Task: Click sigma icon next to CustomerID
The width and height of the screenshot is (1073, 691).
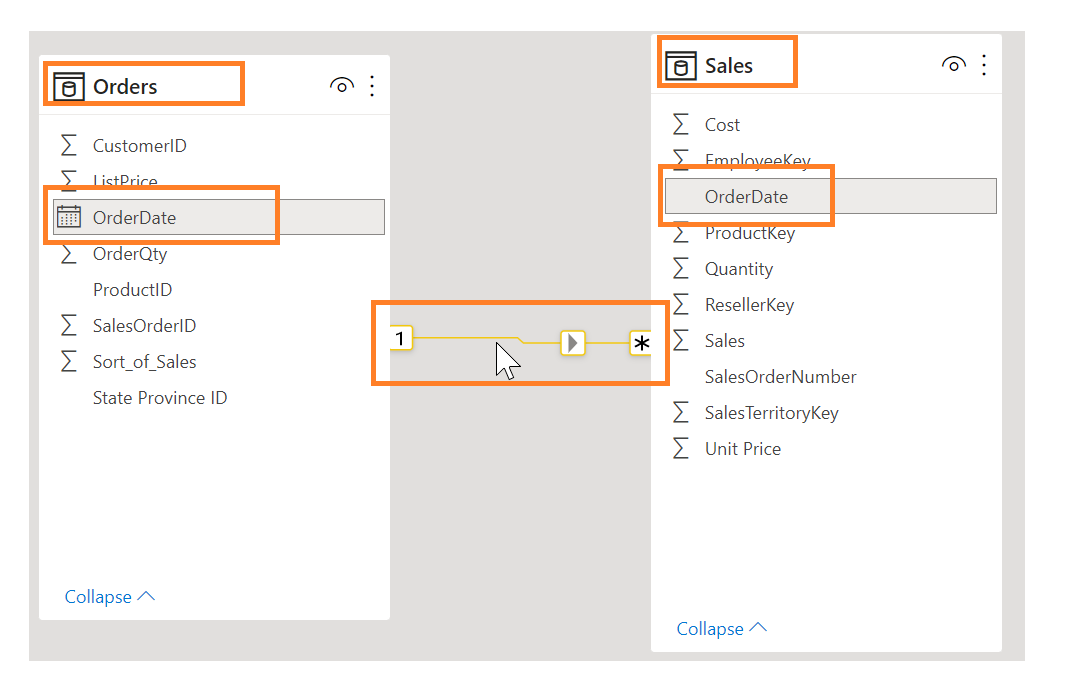Action: (x=68, y=145)
